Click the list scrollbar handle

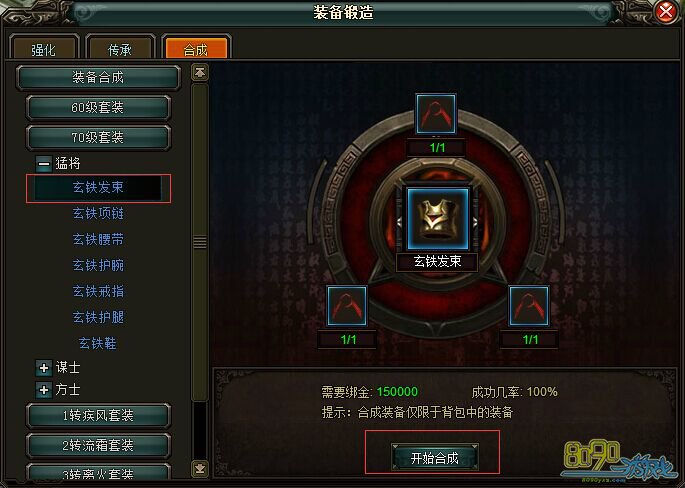point(200,242)
